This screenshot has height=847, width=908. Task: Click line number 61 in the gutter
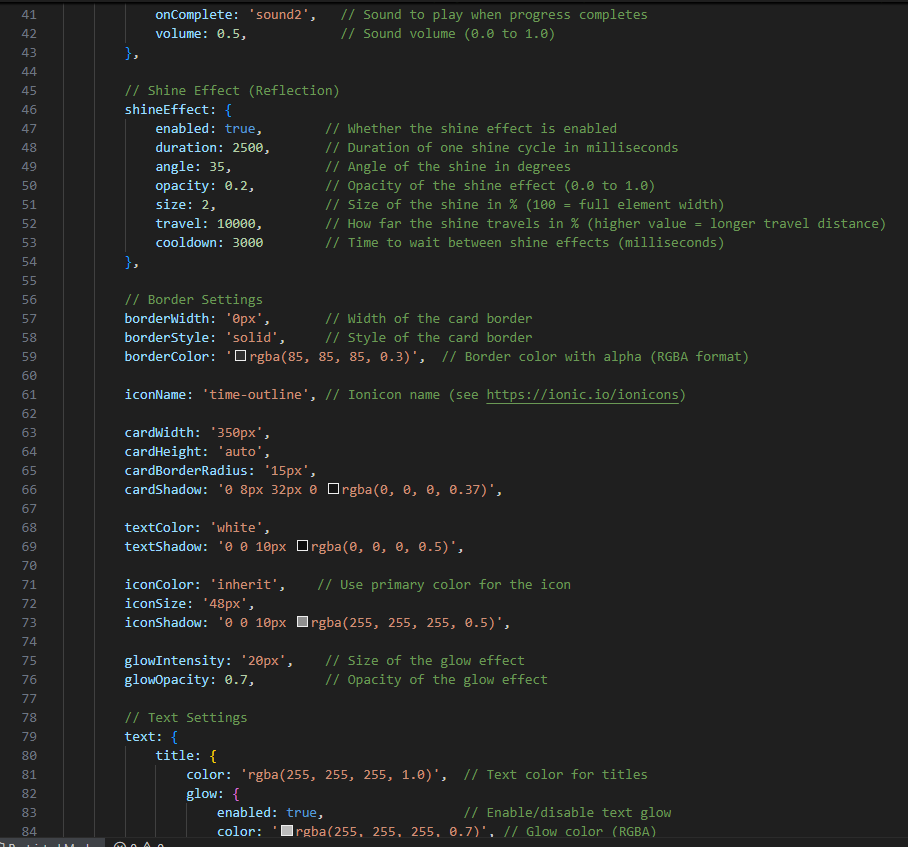(28, 395)
